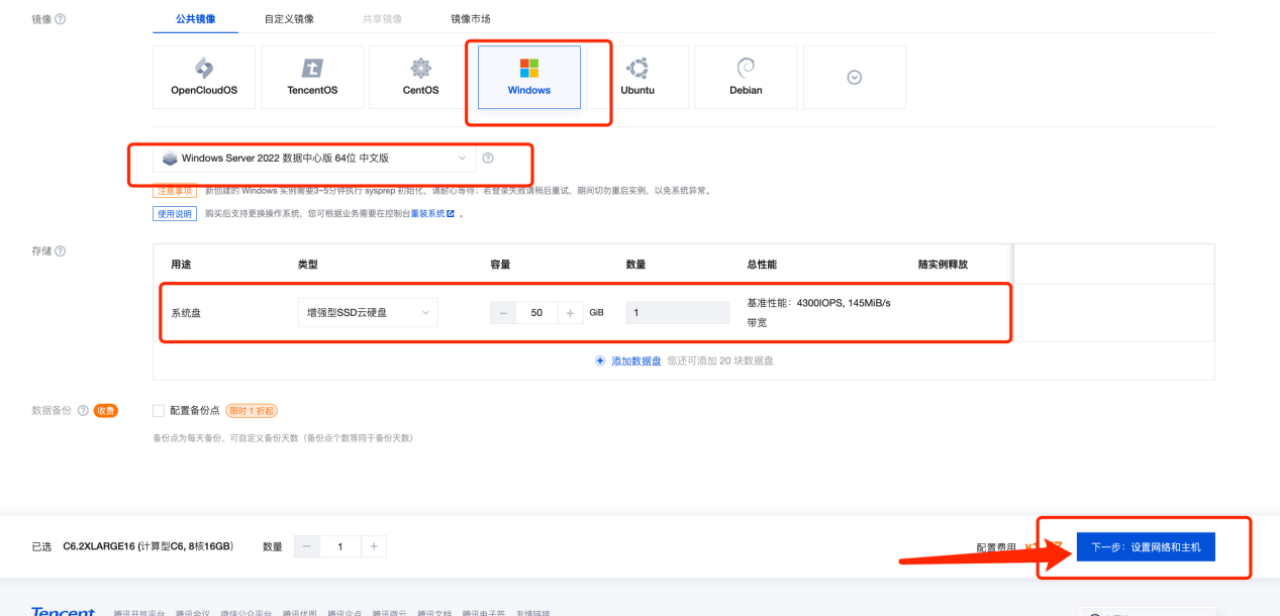Click 下一步：设置网络和主机 button
Screen dimensions: 1280x616
(1146, 547)
